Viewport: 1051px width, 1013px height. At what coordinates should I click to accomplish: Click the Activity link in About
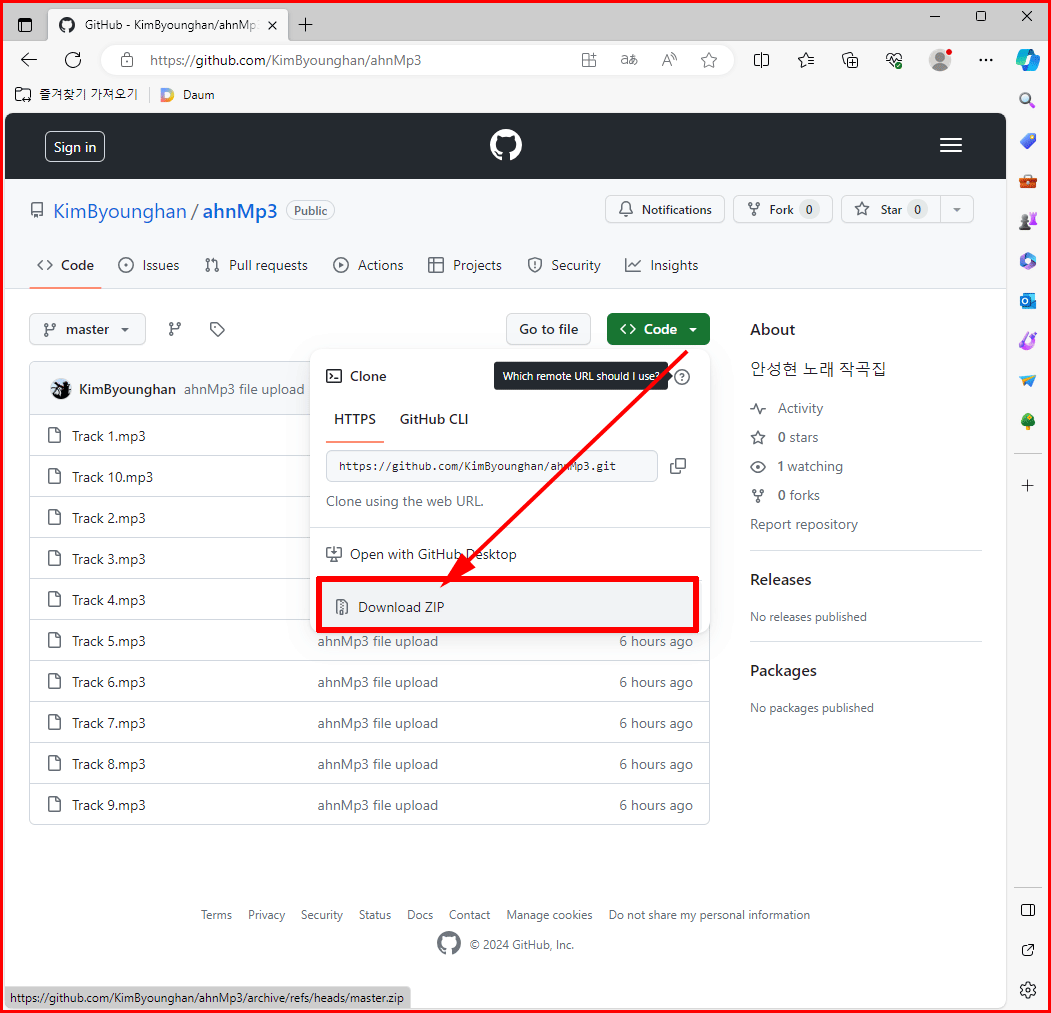pos(800,408)
